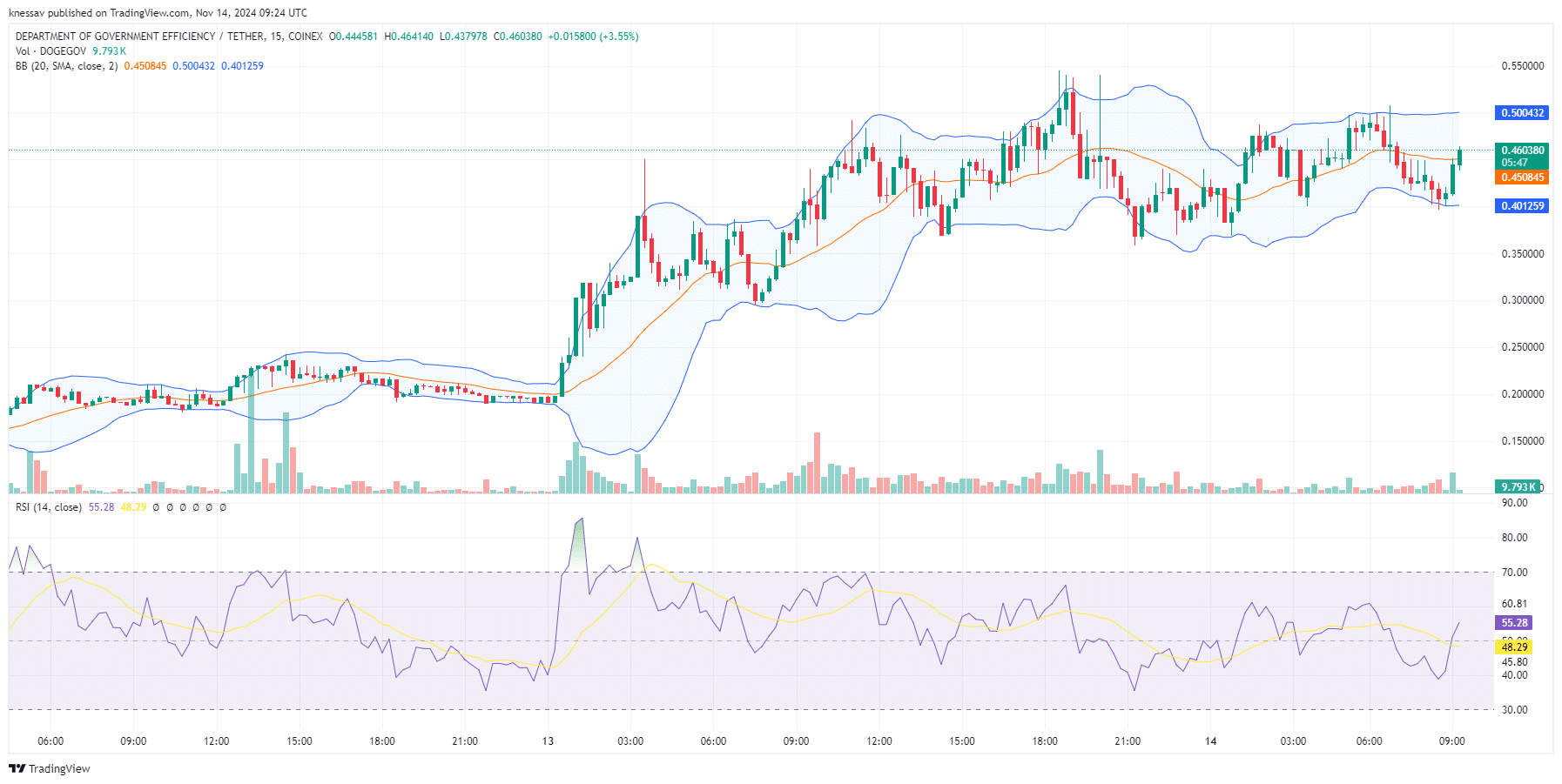Click the purple 55.28 RSI axis tag
The height and width of the screenshot is (784, 1562).
pyautogui.click(x=1513, y=623)
